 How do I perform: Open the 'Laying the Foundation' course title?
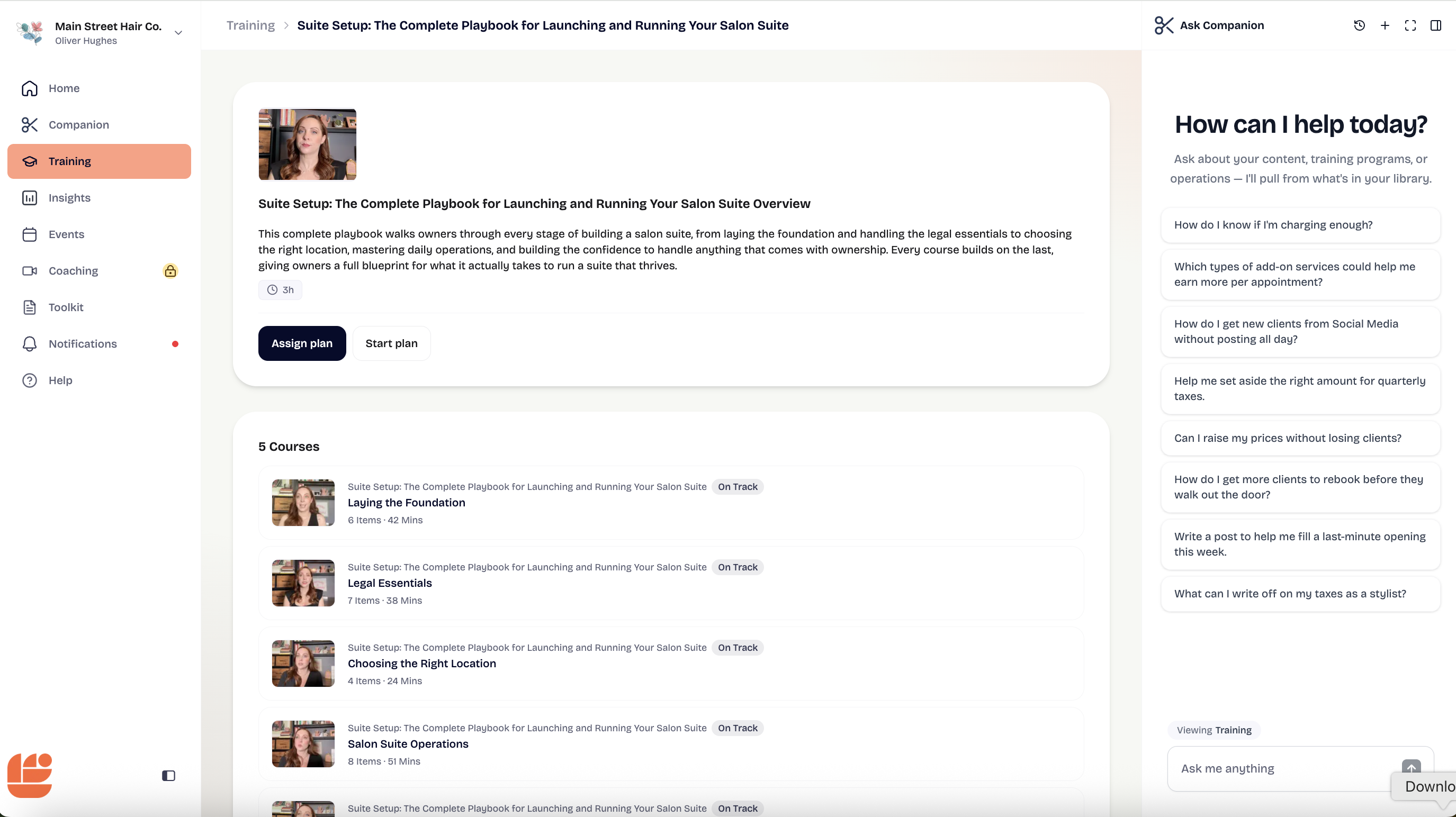407,503
